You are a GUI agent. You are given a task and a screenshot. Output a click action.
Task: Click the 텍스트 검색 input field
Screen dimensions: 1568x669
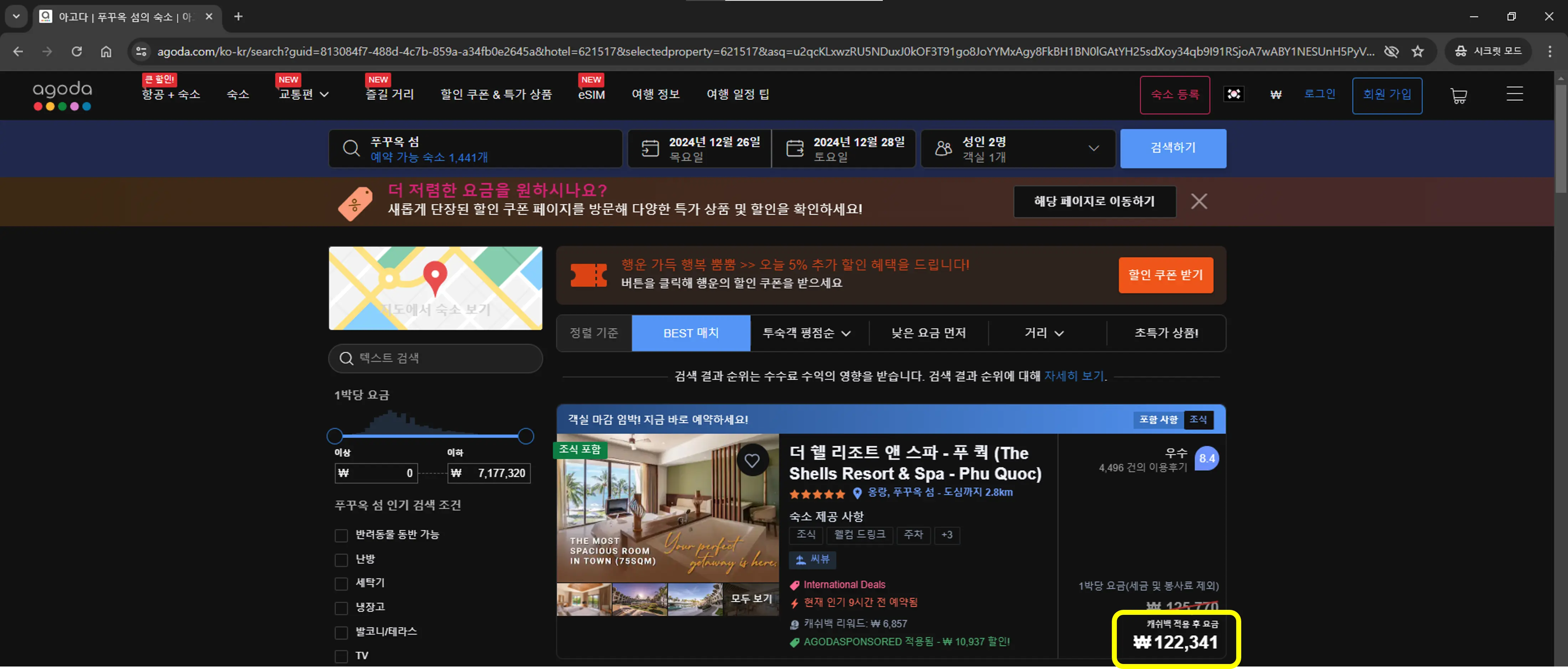[435, 359]
